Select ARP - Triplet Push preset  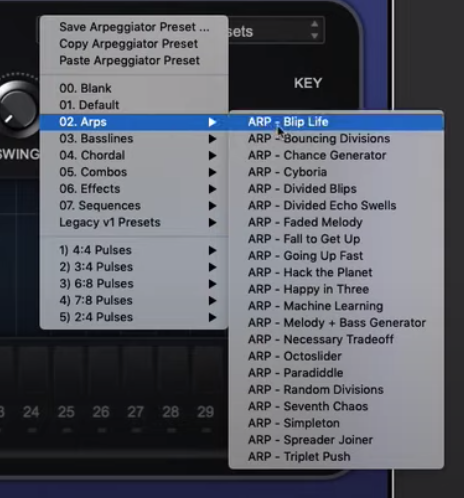pos(336,457)
